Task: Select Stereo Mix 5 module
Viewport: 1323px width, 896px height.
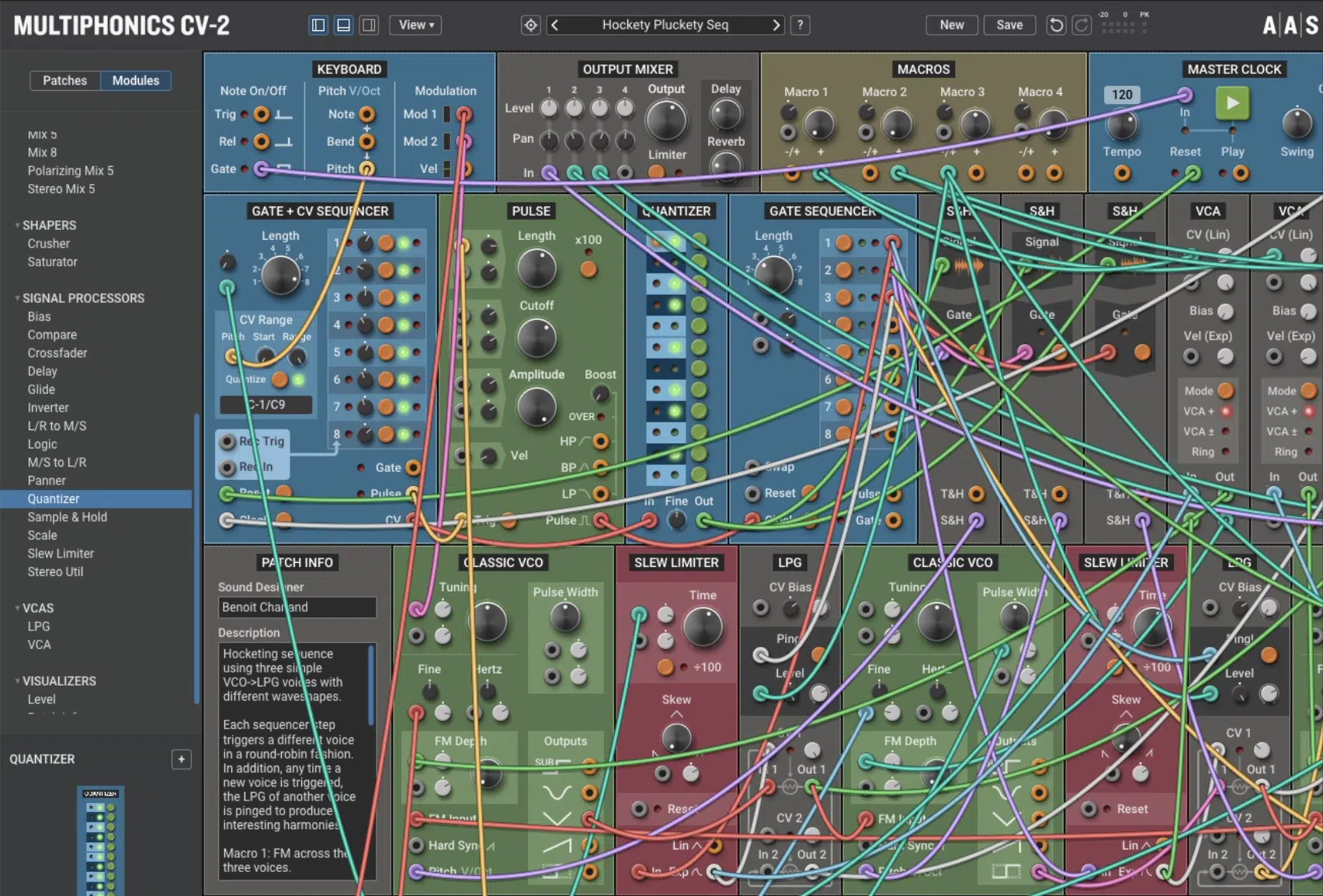Action: (61, 189)
